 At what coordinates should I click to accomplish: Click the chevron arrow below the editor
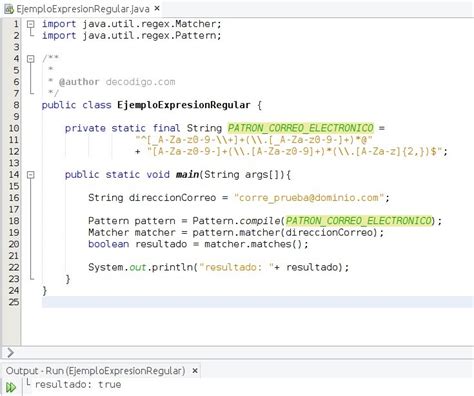(10, 352)
